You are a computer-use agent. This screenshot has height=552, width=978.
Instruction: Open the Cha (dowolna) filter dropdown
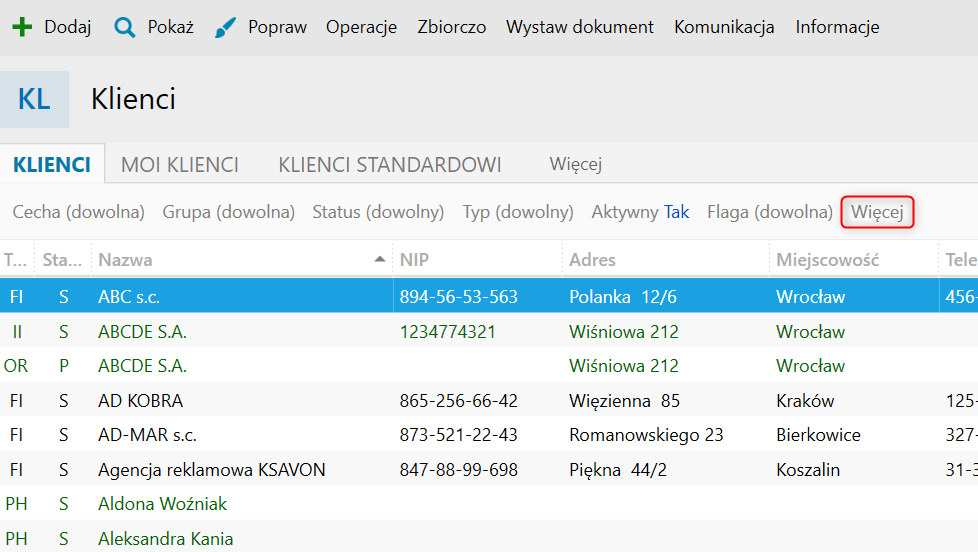(x=78, y=212)
